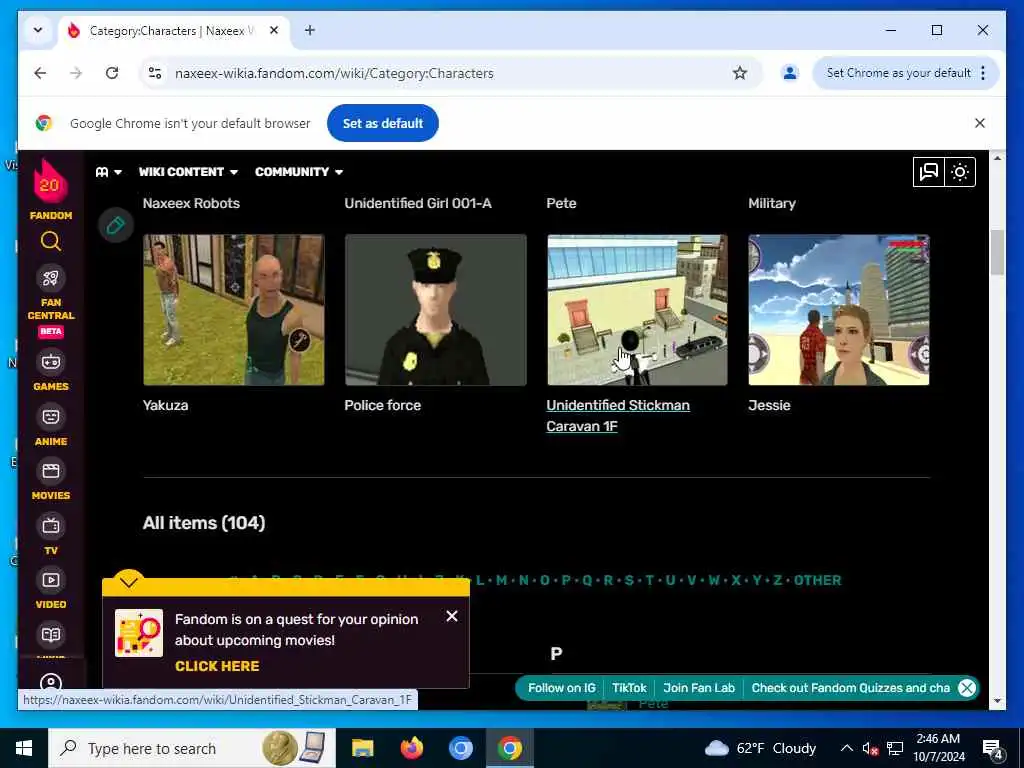Click the green edit pencil icon
This screenshot has height=768, width=1024.
coord(116,225)
